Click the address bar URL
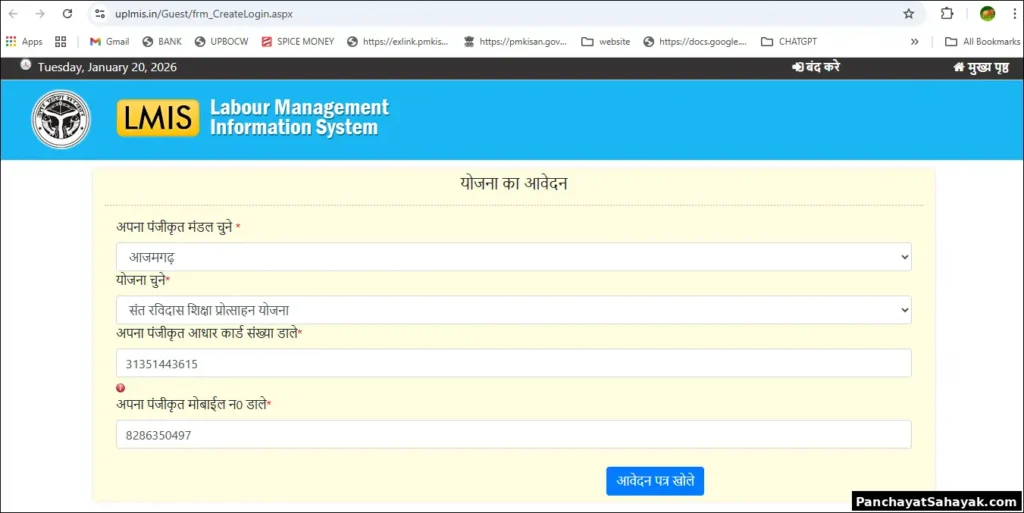Screen dimensions: 1024x513 (x=204, y=14)
